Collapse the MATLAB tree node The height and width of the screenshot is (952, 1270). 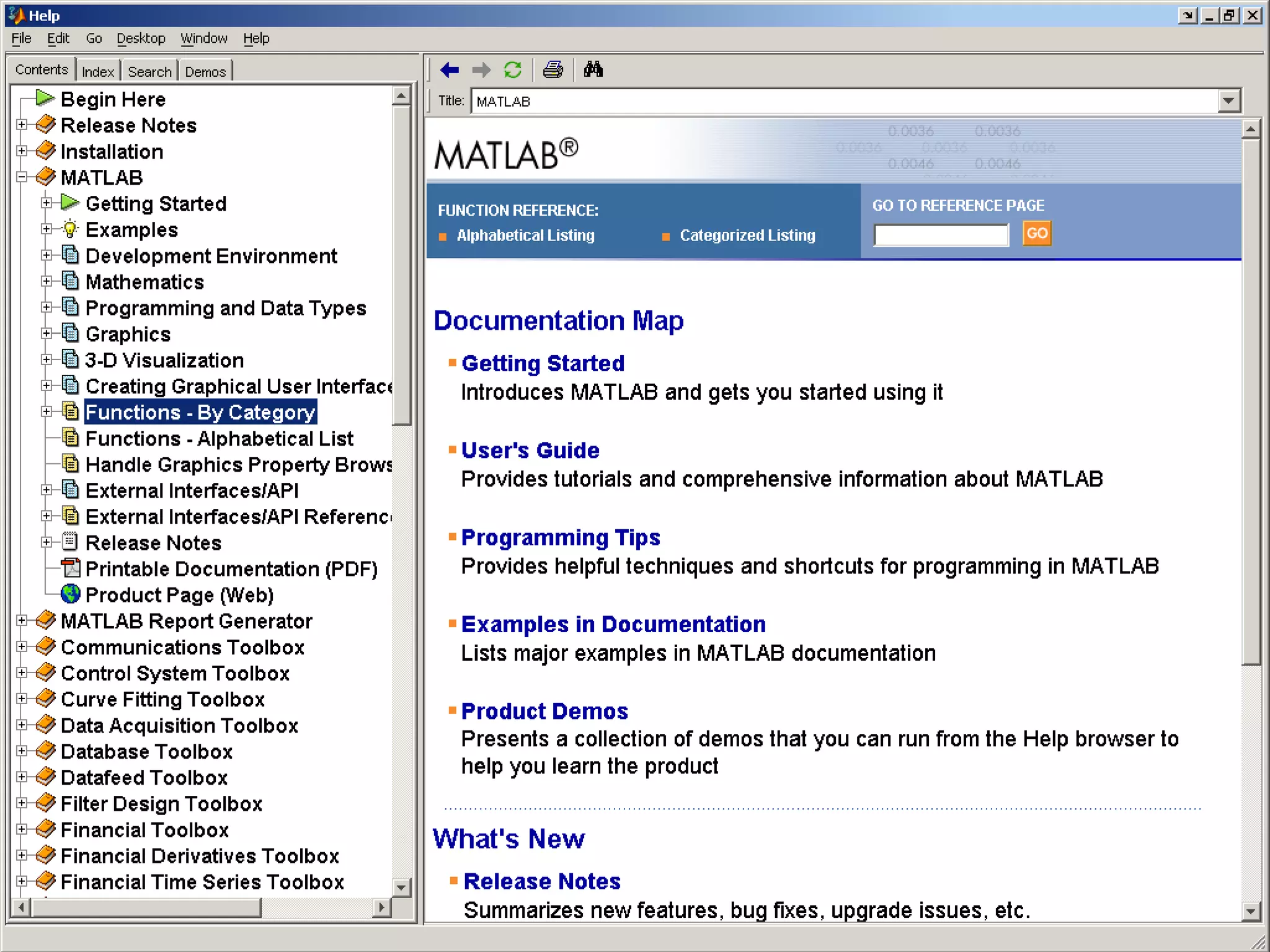pyautogui.click(x=22, y=177)
